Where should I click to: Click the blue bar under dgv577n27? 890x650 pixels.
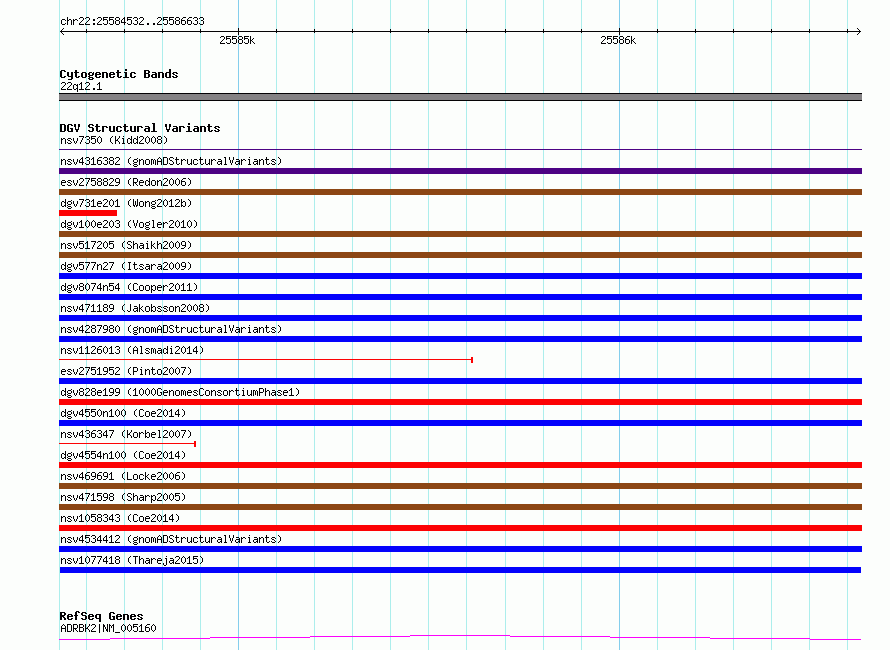pyautogui.click(x=460, y=276)
